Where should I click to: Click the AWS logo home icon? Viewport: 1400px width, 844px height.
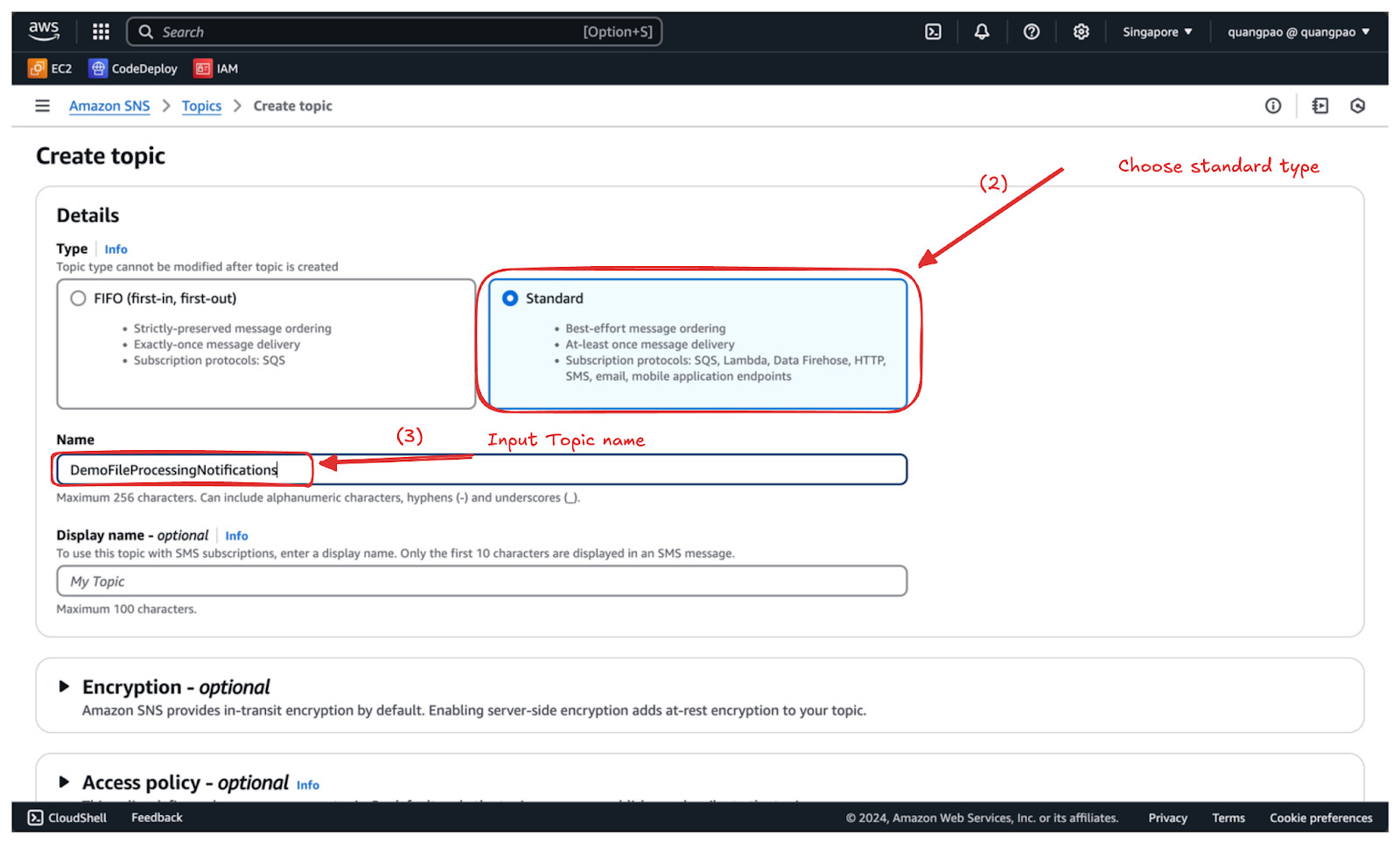point(44,32)
